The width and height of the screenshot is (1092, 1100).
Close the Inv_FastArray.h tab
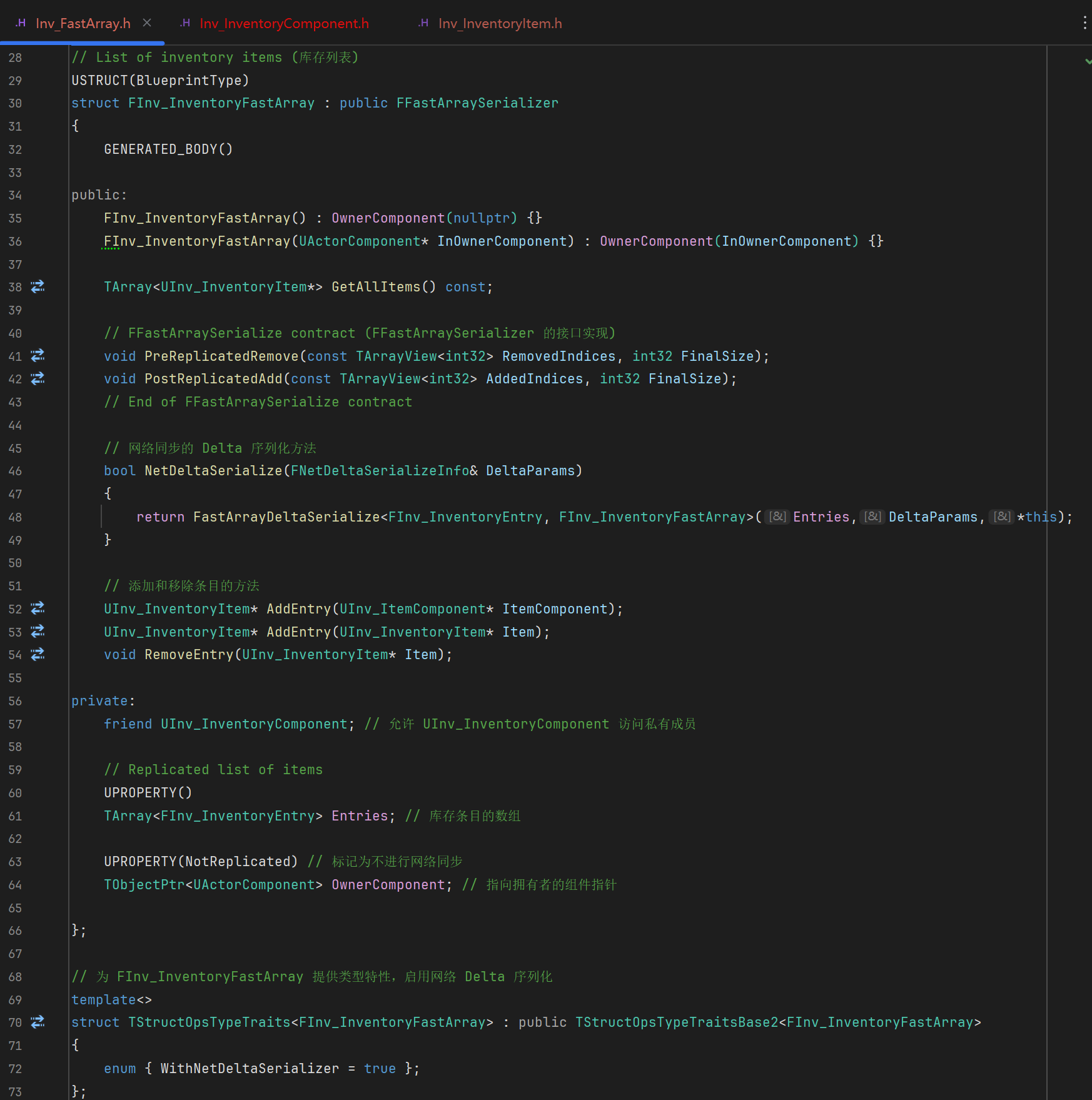[147, 23]
